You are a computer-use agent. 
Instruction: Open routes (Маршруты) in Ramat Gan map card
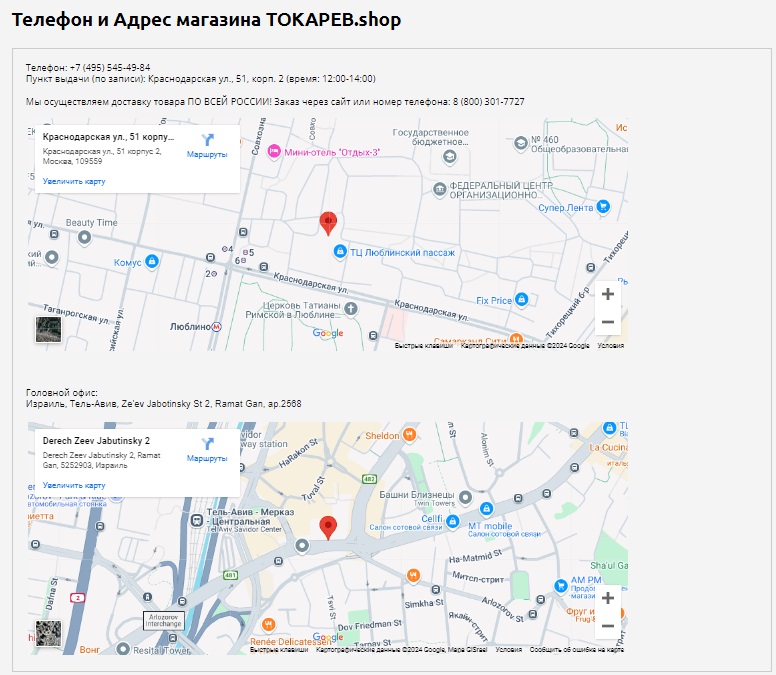(207, 450)
